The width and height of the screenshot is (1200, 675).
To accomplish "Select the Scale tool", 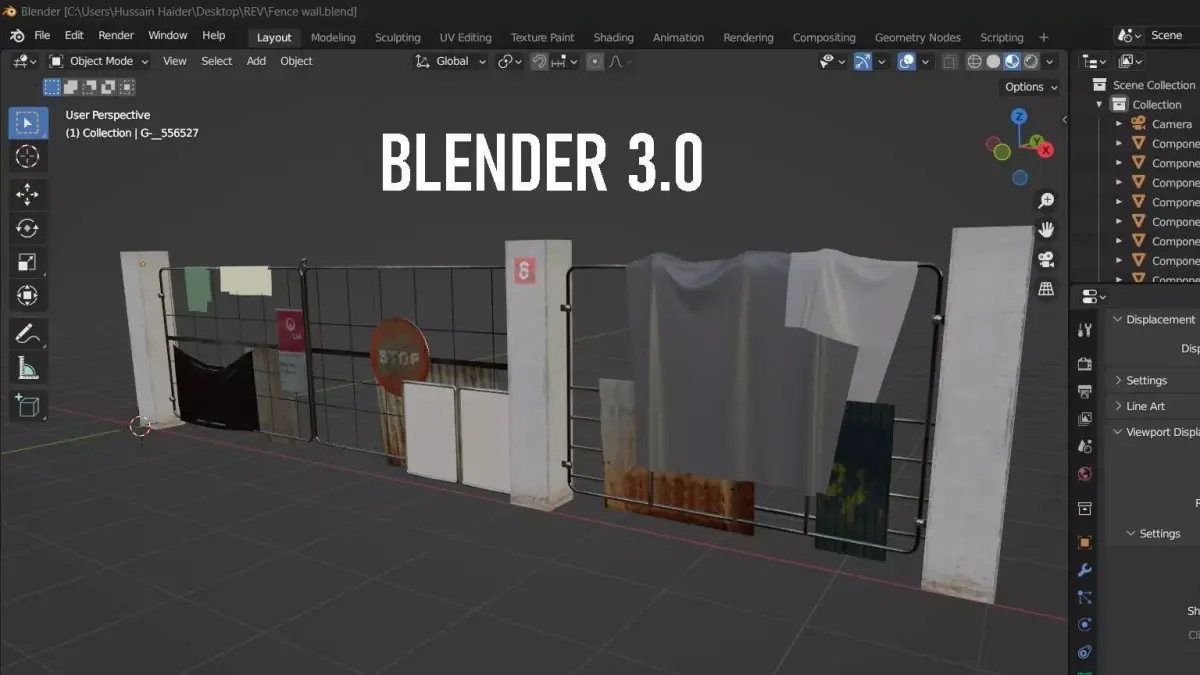I will [x=27, y=262].
